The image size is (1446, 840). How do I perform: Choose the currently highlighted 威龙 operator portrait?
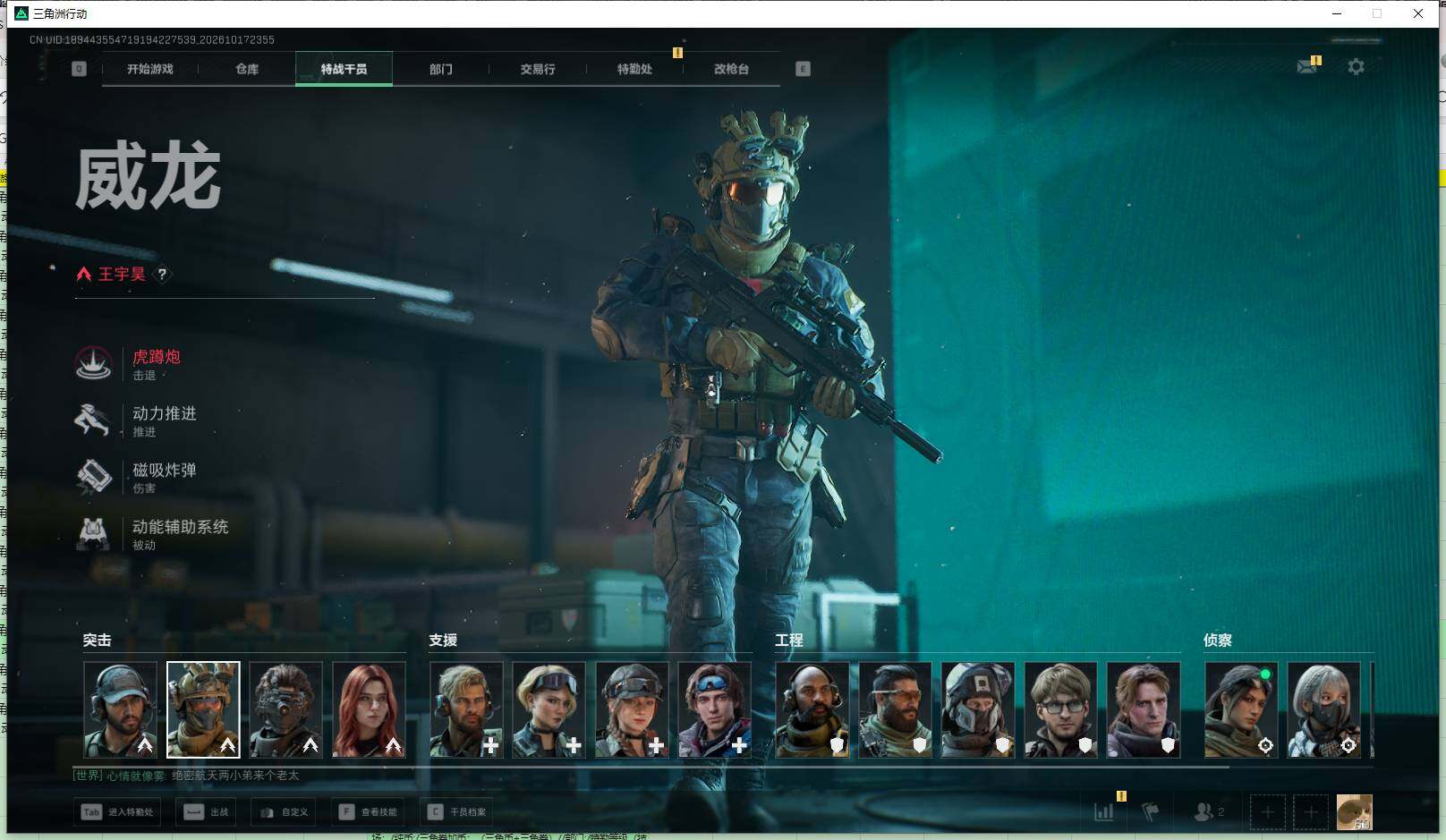203,709
